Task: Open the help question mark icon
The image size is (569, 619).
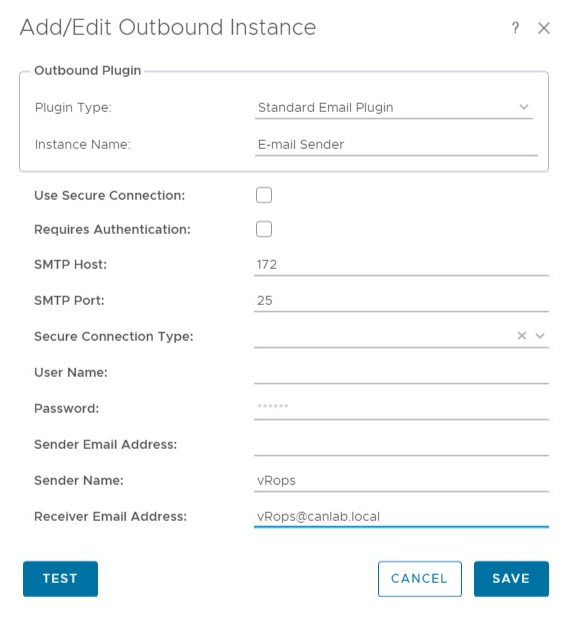Action: pyautogui.click(x=515, y=28)
